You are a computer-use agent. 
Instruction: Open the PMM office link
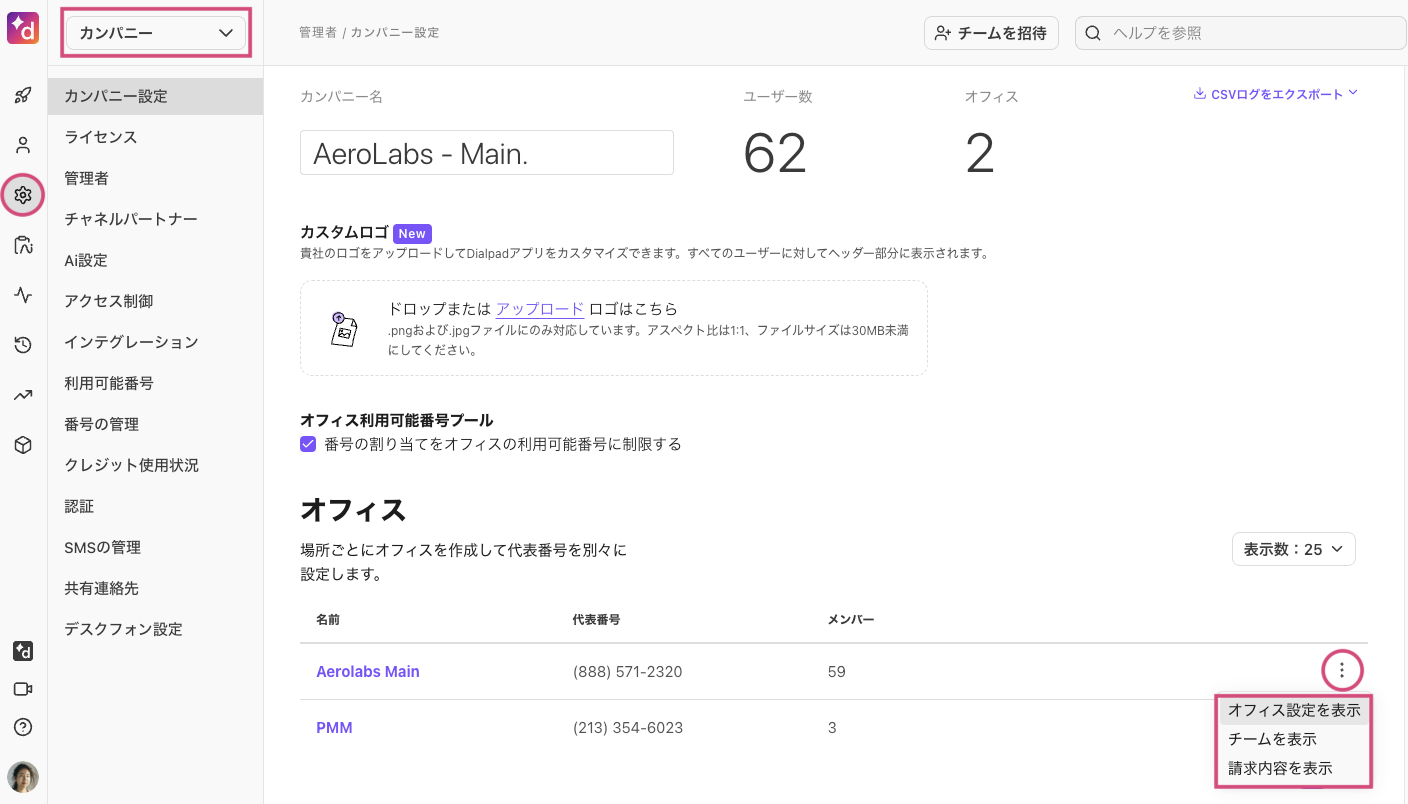click(x=334, y=727)
